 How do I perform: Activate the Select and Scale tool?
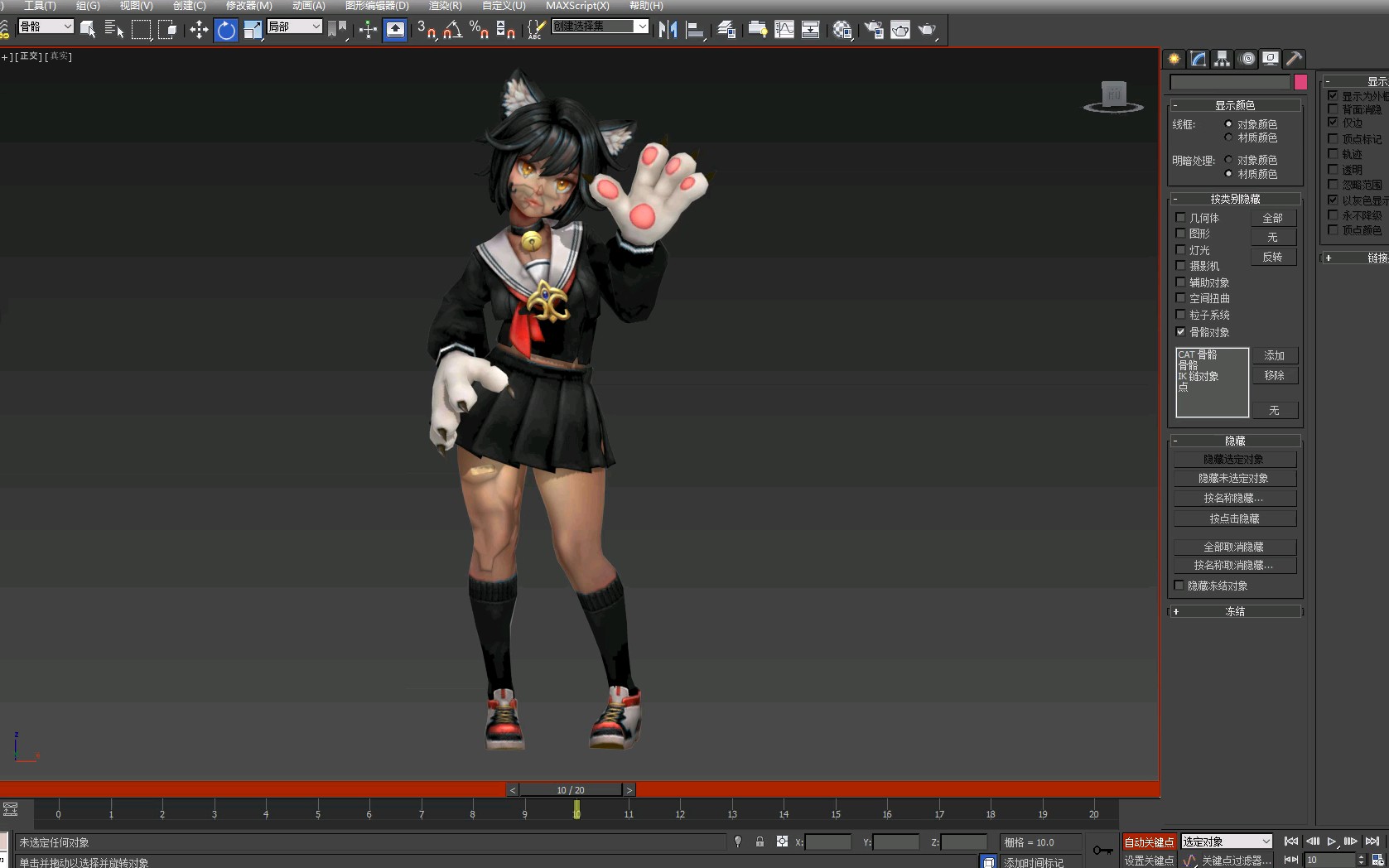(253, 30)
